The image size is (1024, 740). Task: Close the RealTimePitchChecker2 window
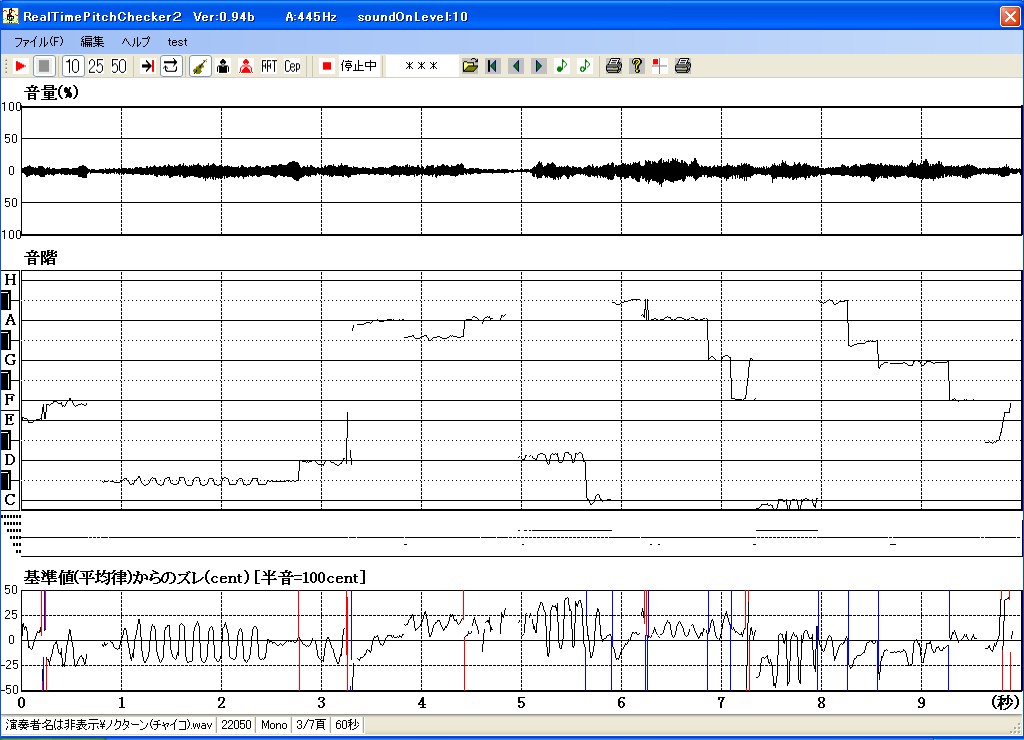tap(1010, 16)
